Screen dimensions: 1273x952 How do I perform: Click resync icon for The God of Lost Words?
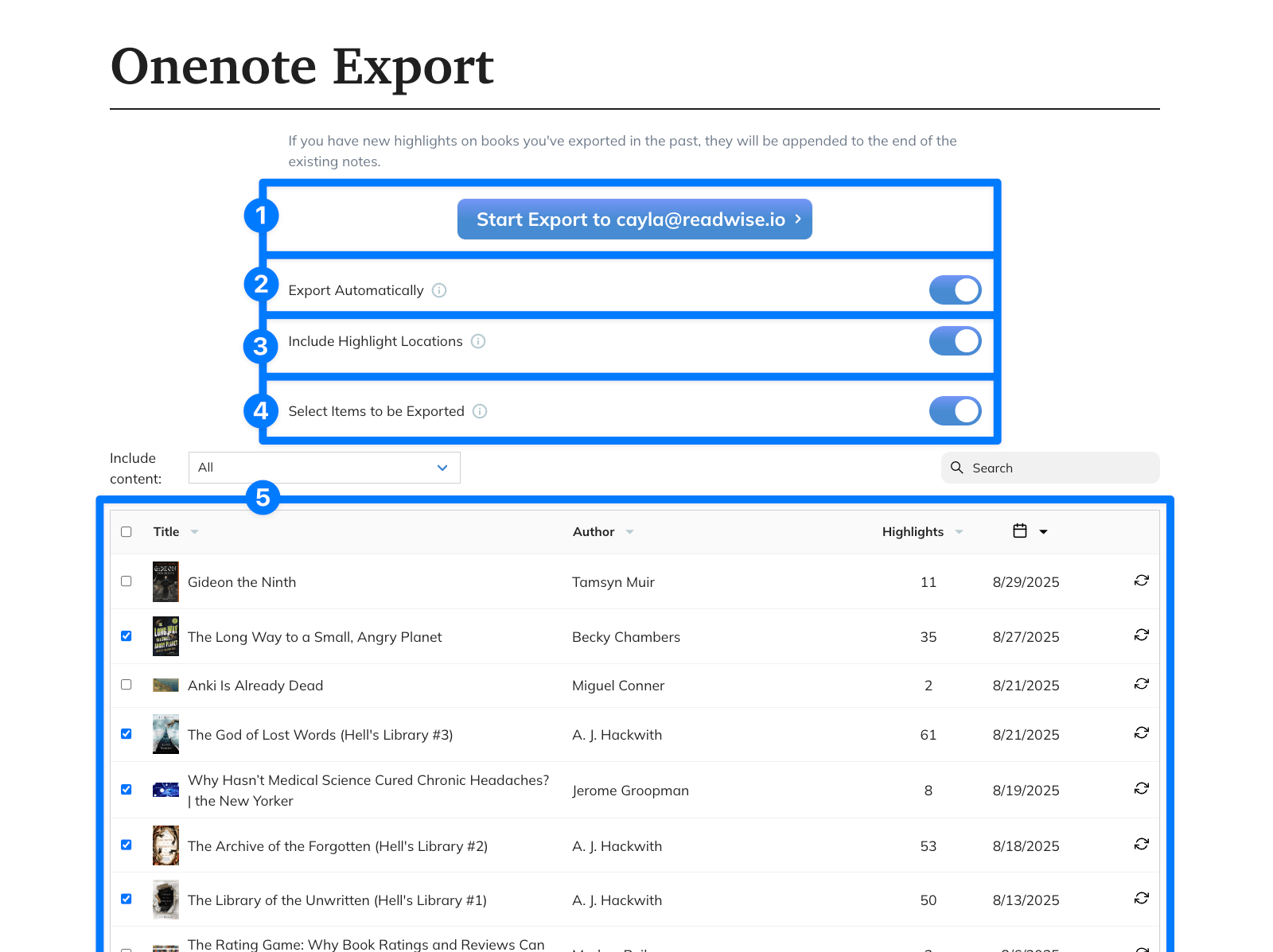1142,732
